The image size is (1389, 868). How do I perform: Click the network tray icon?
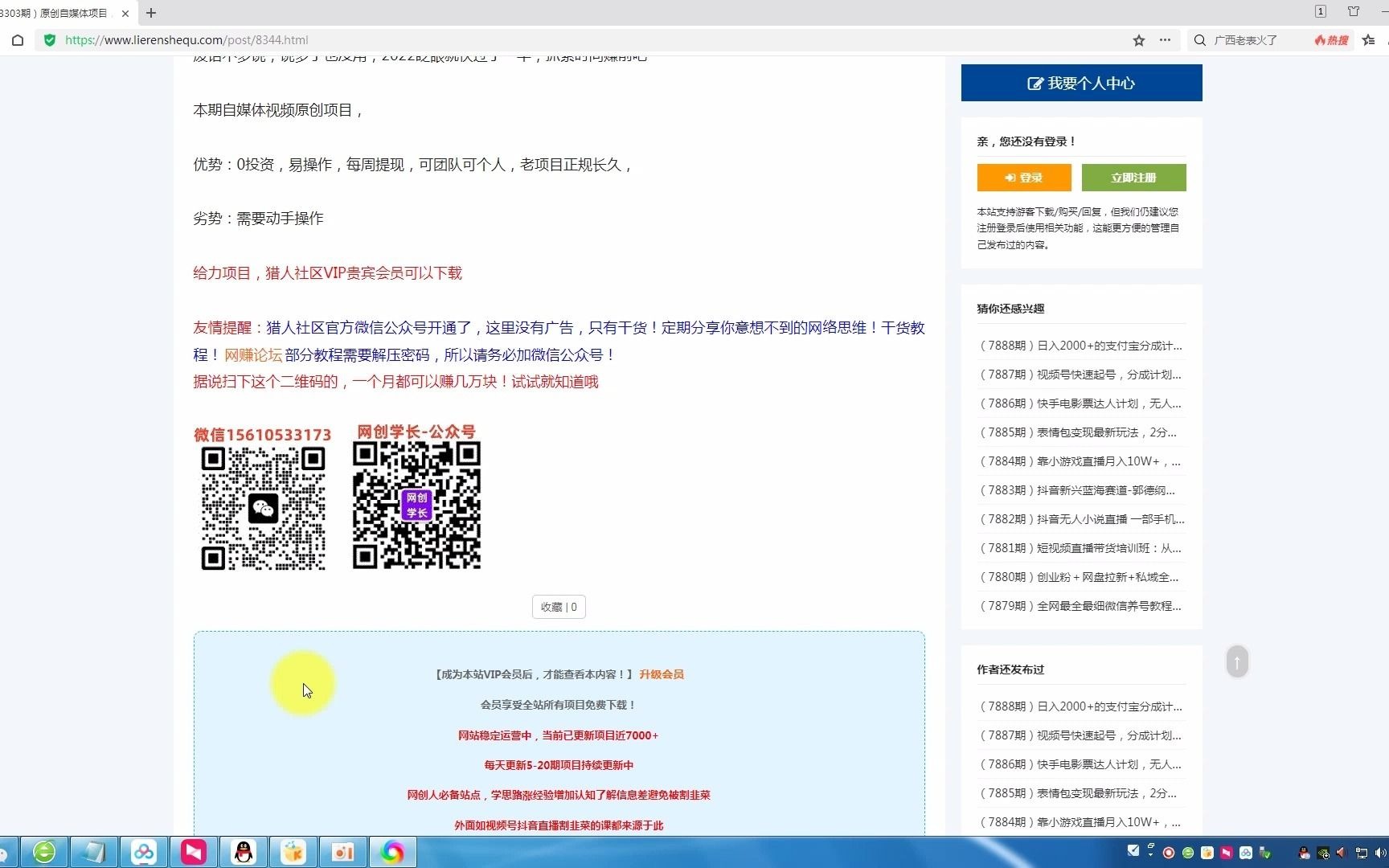[1362, 853]
